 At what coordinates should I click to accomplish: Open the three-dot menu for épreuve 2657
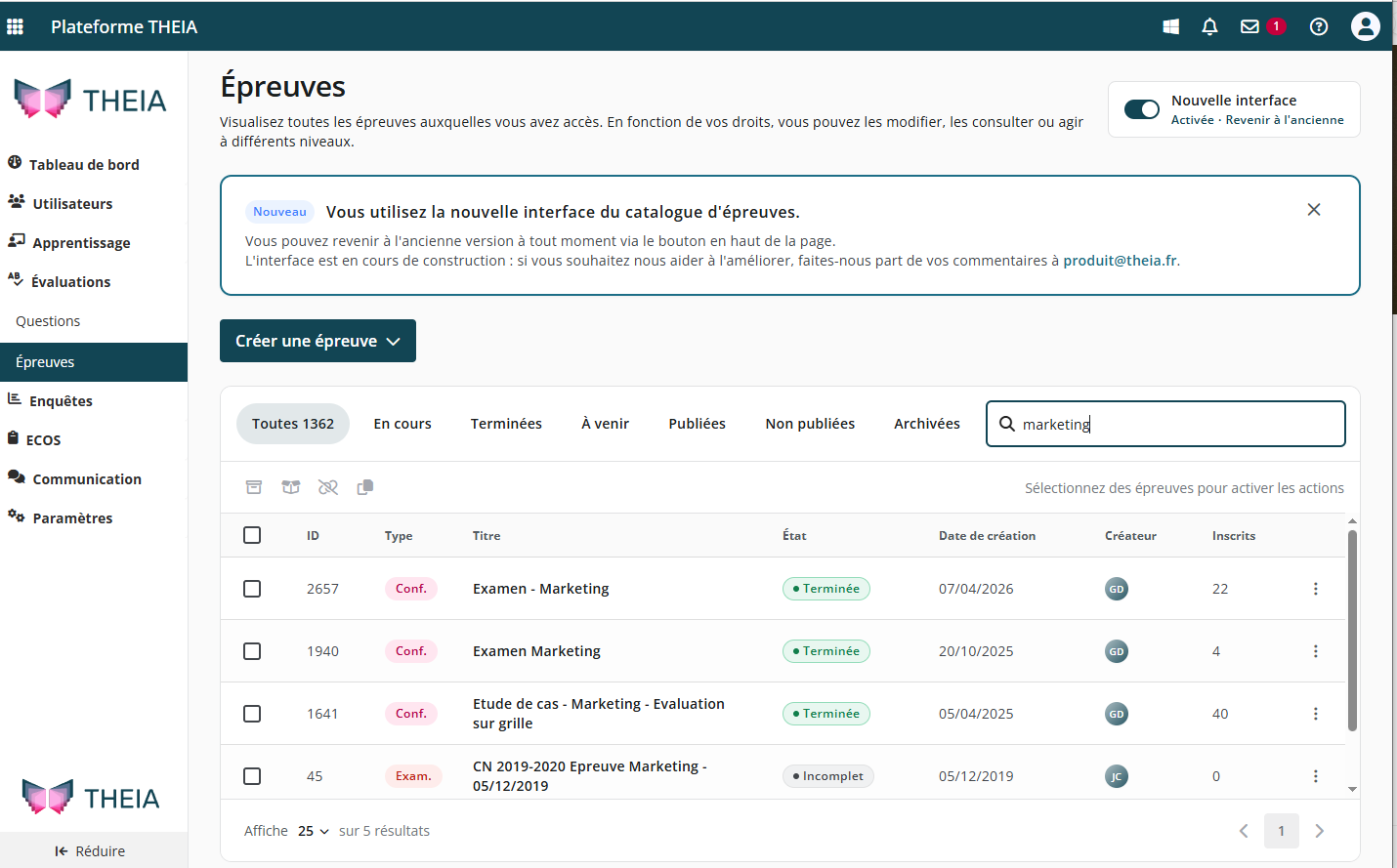click(1316, 589)
